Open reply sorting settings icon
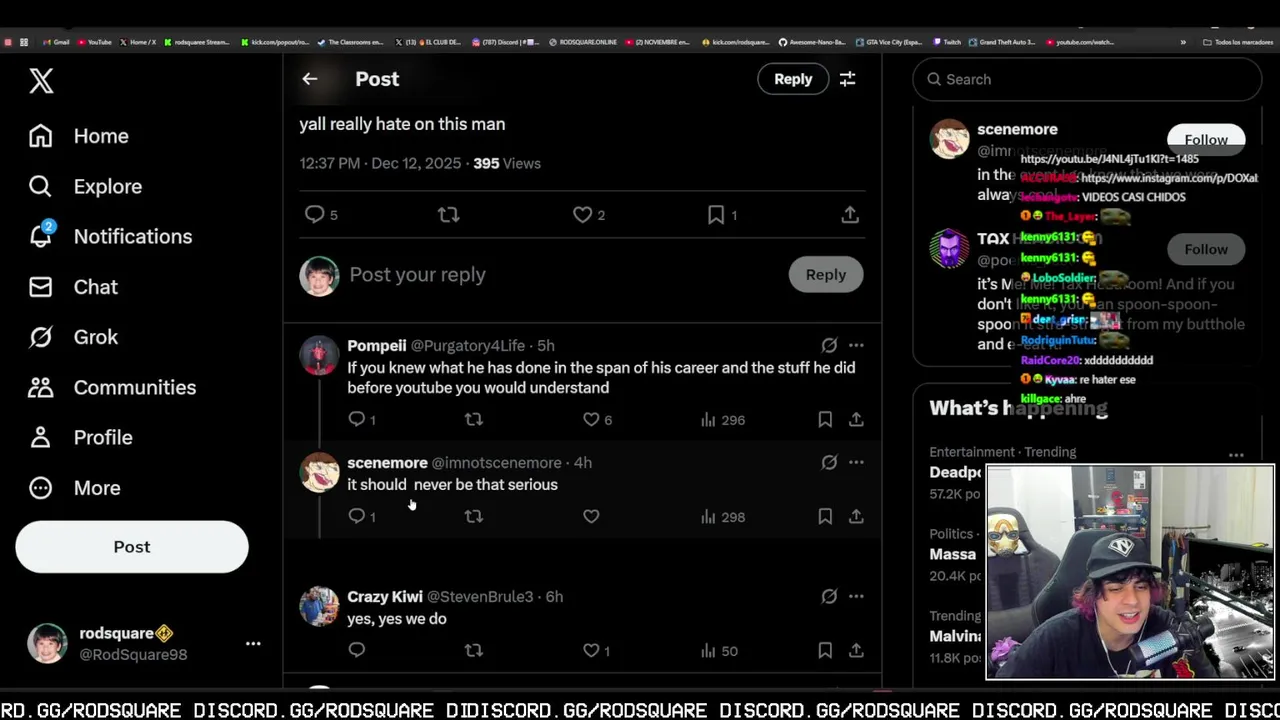The width and height of the screenshot is (1280, 720). 847,79
